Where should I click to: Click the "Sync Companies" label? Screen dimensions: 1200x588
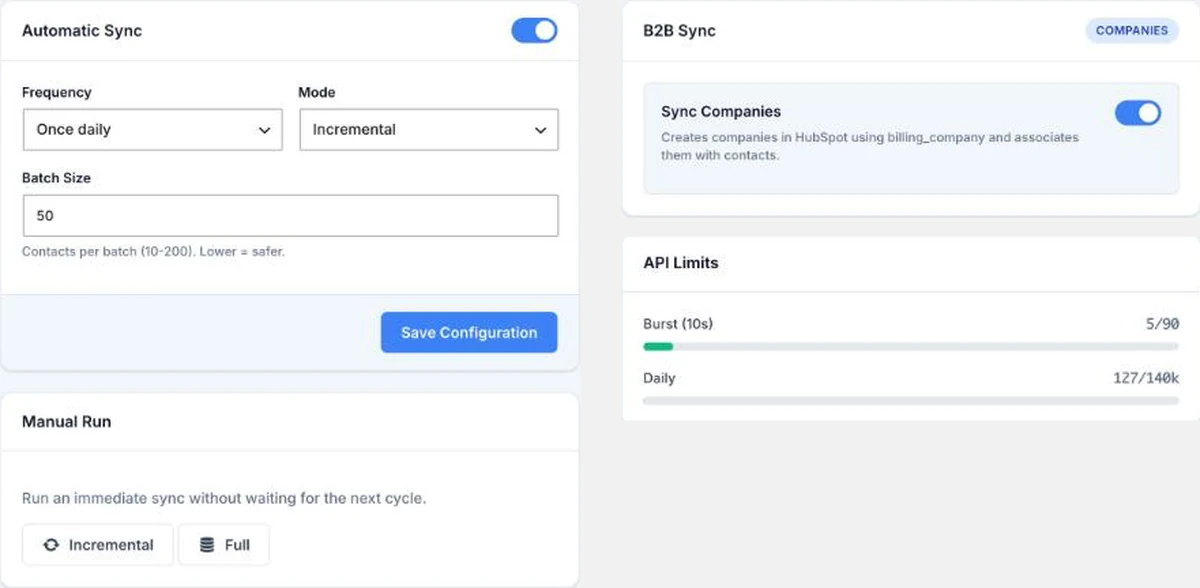721,112
